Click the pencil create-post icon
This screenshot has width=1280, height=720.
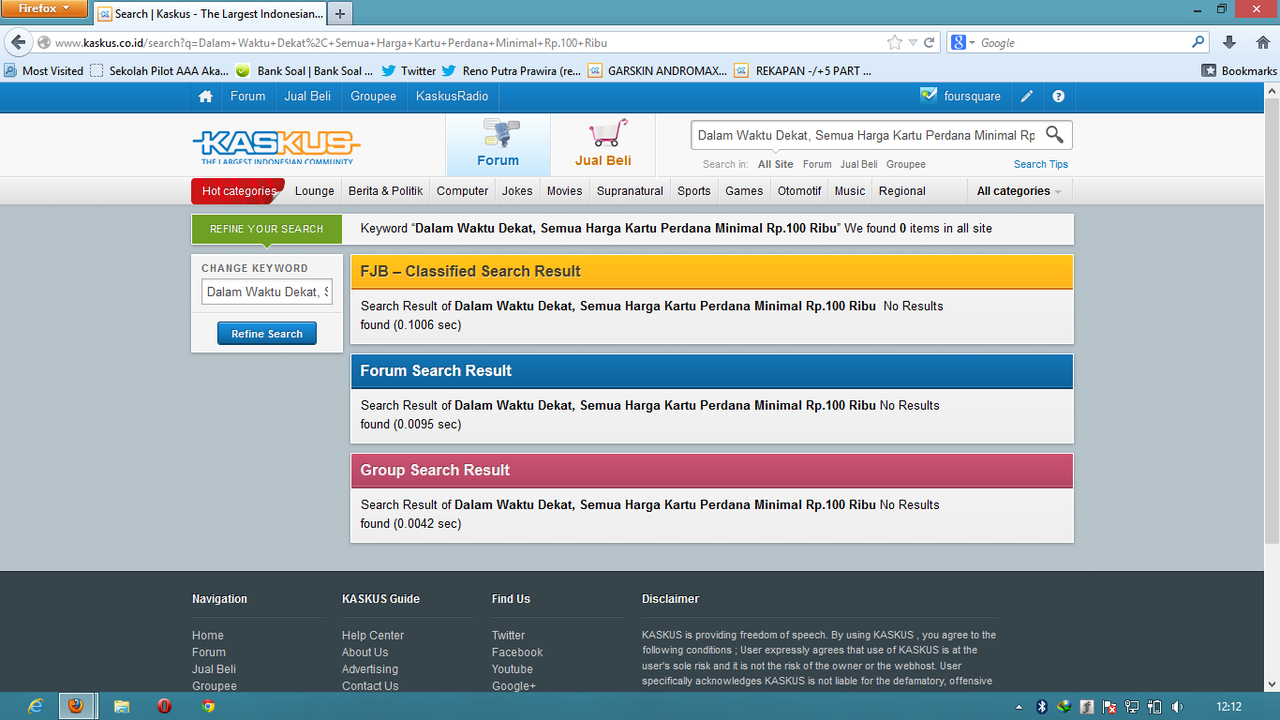1027,96
